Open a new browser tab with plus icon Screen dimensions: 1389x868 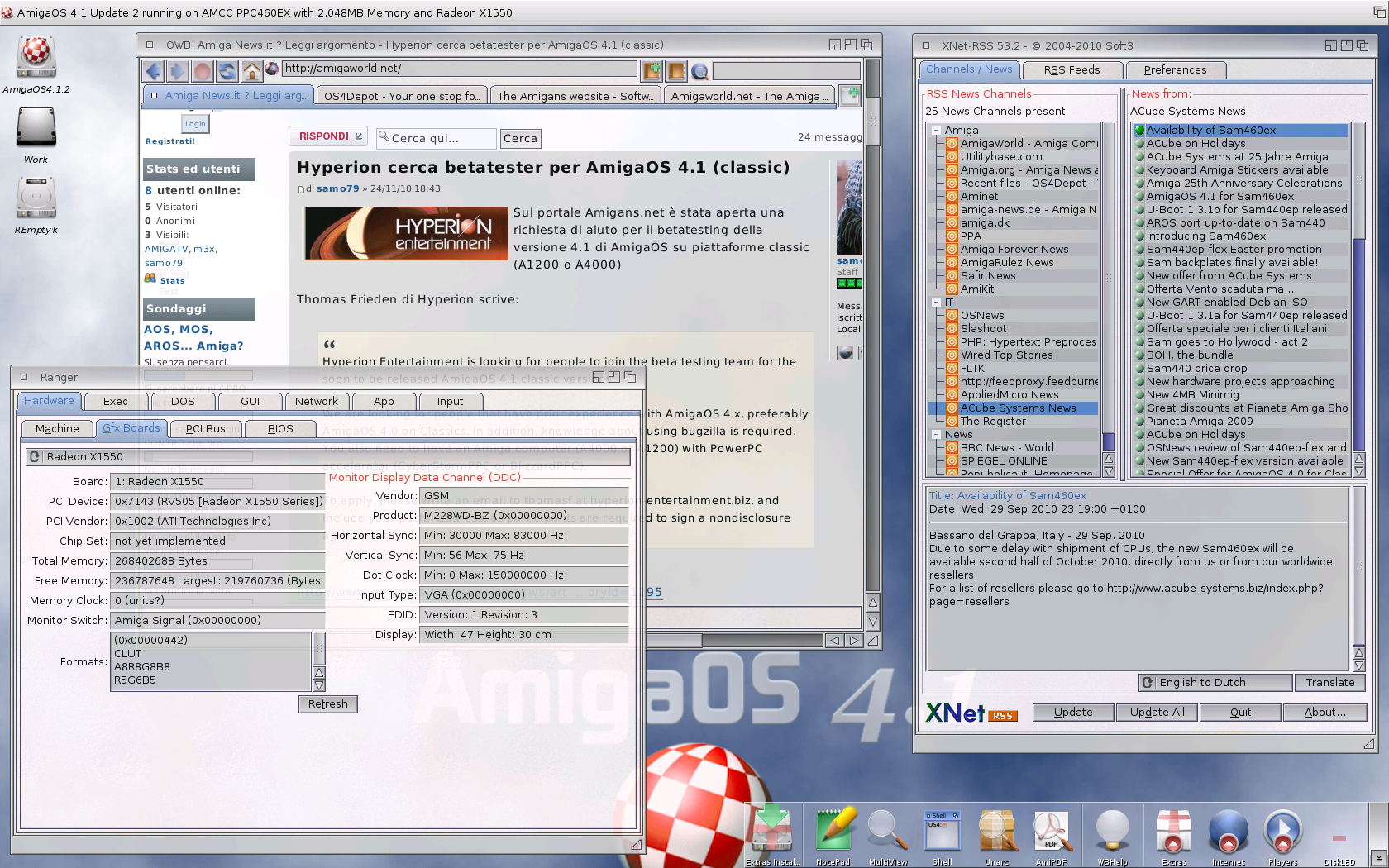pyautogui.click(x=850, y=95)
